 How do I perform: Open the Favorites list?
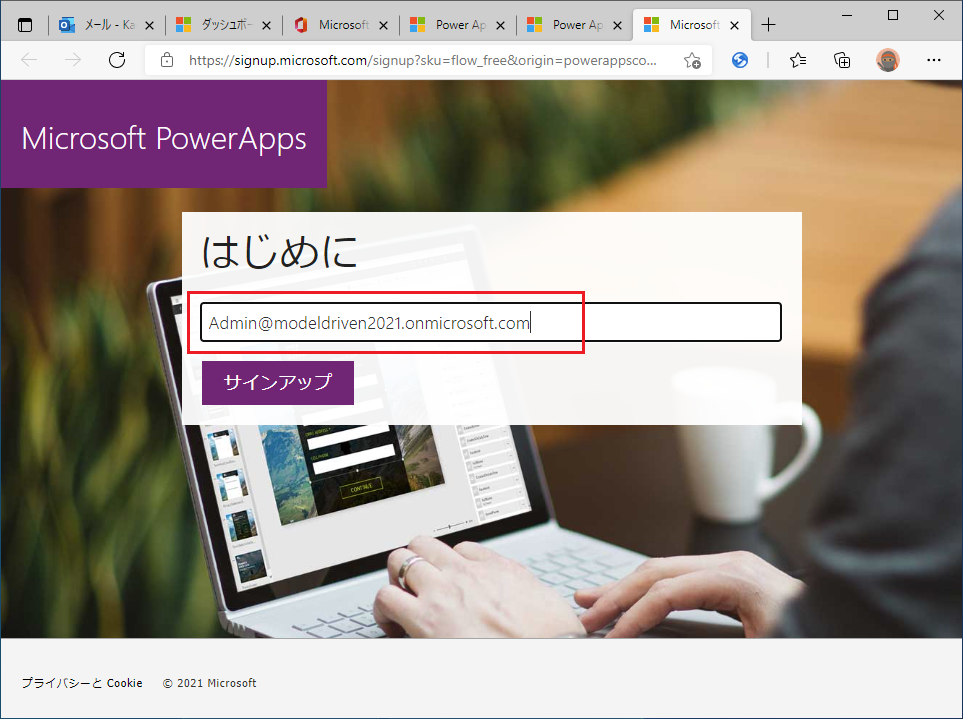click(x=798, y=60)
